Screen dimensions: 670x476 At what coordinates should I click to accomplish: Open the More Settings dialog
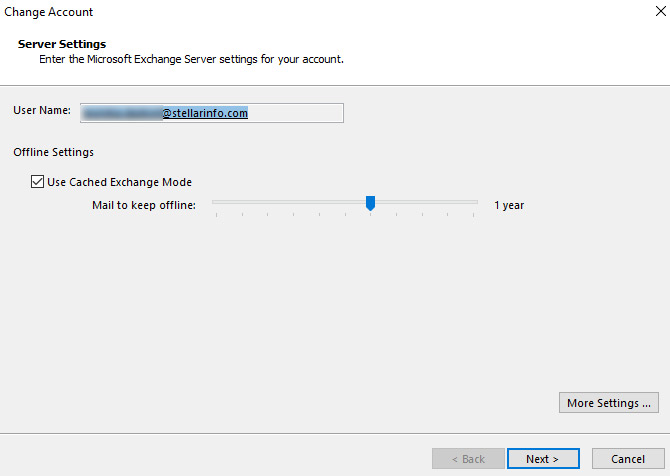pyautogui.click(x=609, y=403)
